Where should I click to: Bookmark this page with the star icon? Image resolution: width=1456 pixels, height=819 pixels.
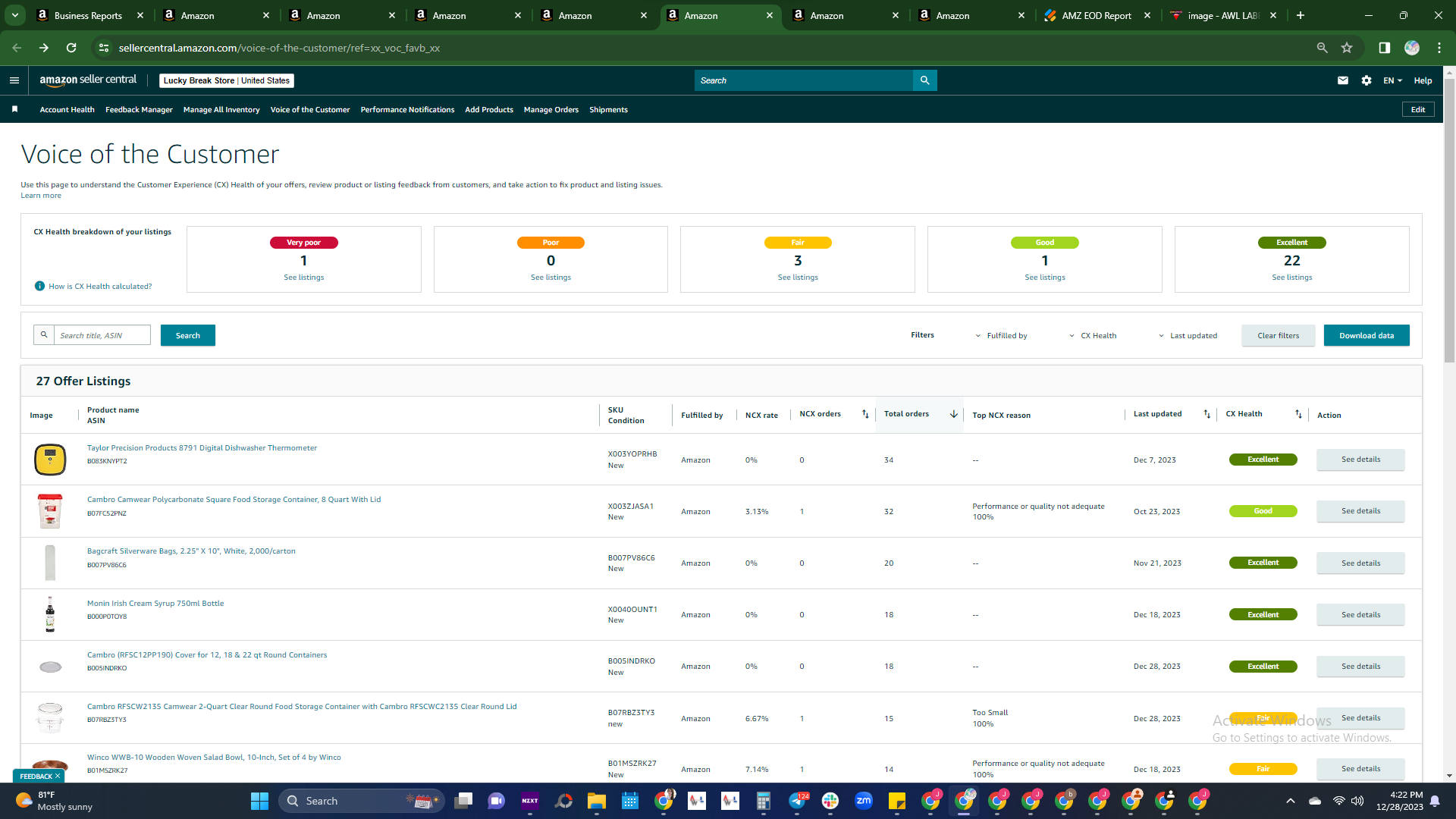click(x=1347, y=48)
